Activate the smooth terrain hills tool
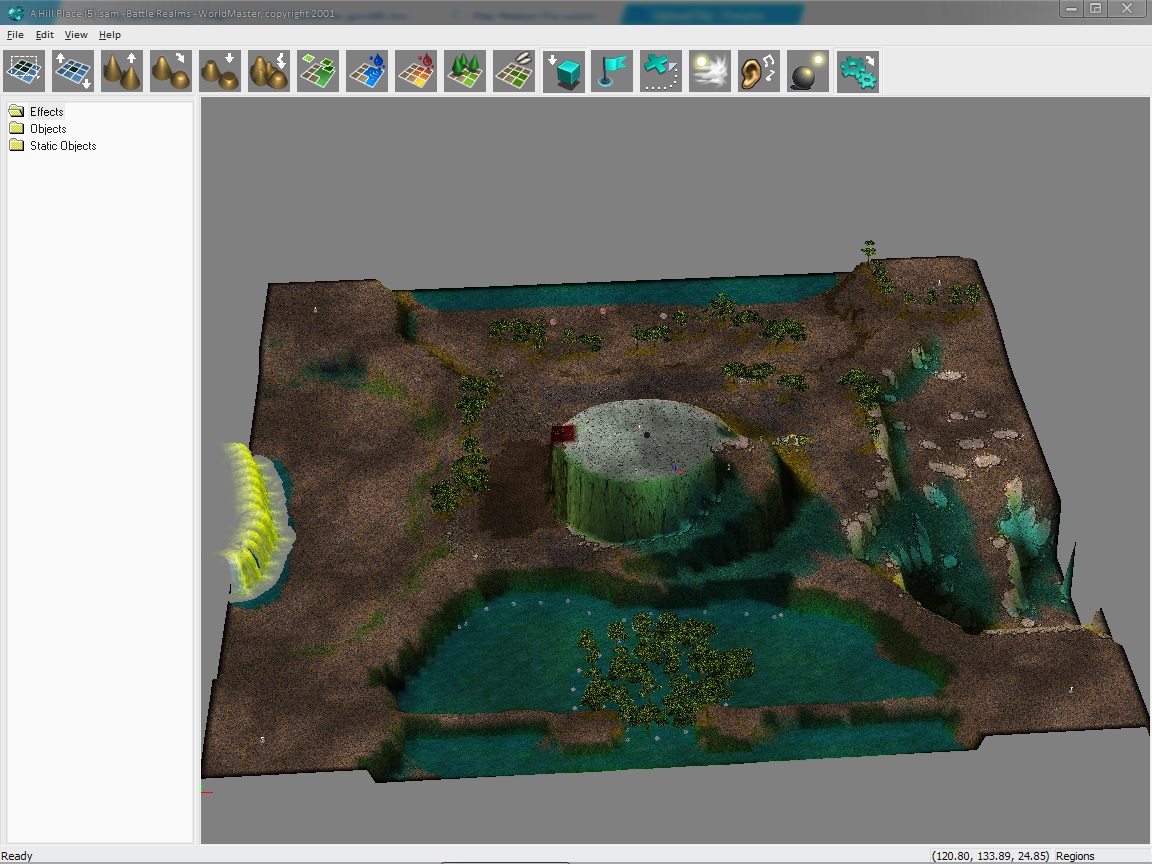Viewport: 1152px width, 864px height. (x=171, y=71)
